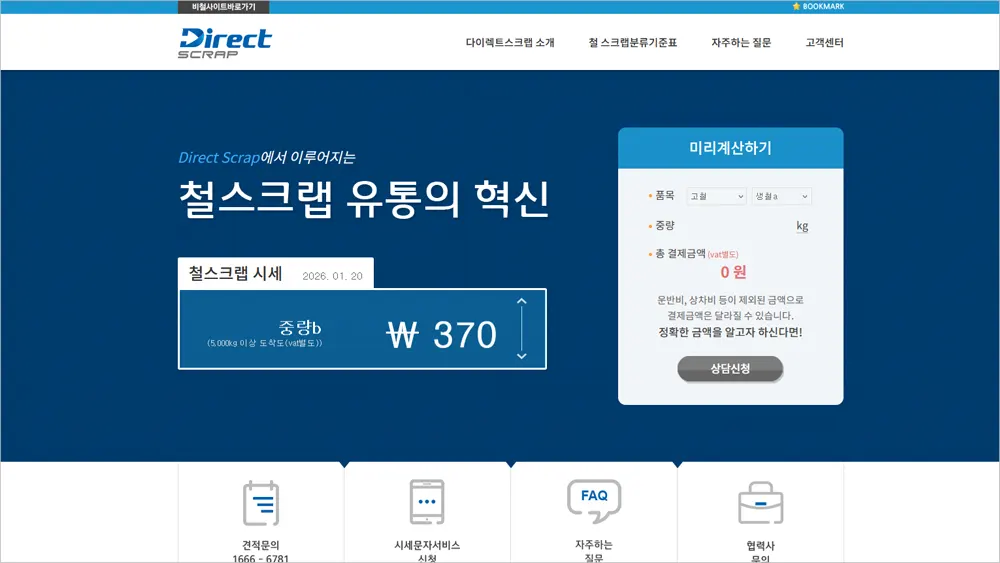This screenshot has width=1000, height=563.
Task: Click the 0 원 total amount
Action: pos(733,271)
